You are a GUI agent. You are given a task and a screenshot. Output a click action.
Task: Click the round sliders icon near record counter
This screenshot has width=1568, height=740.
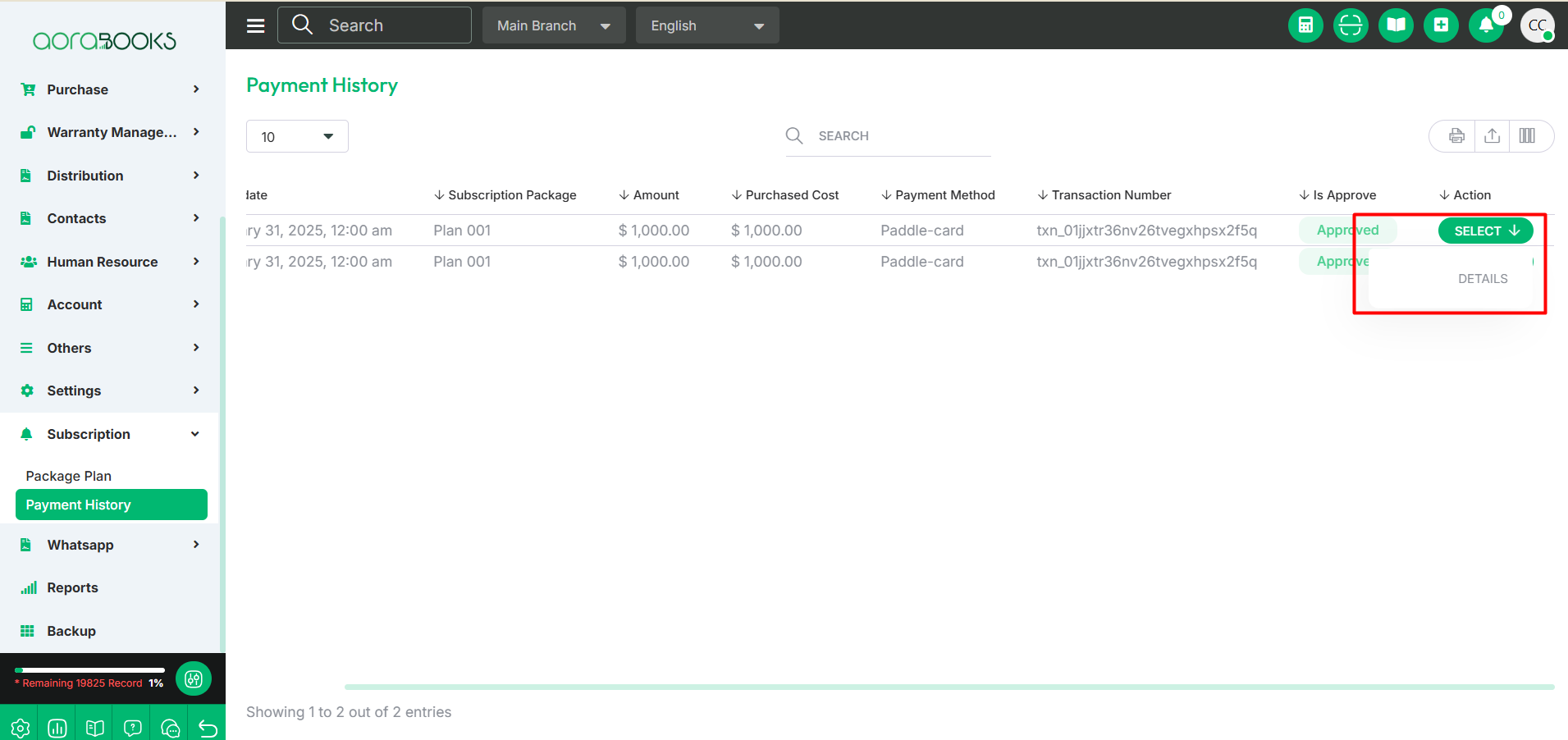194,678
